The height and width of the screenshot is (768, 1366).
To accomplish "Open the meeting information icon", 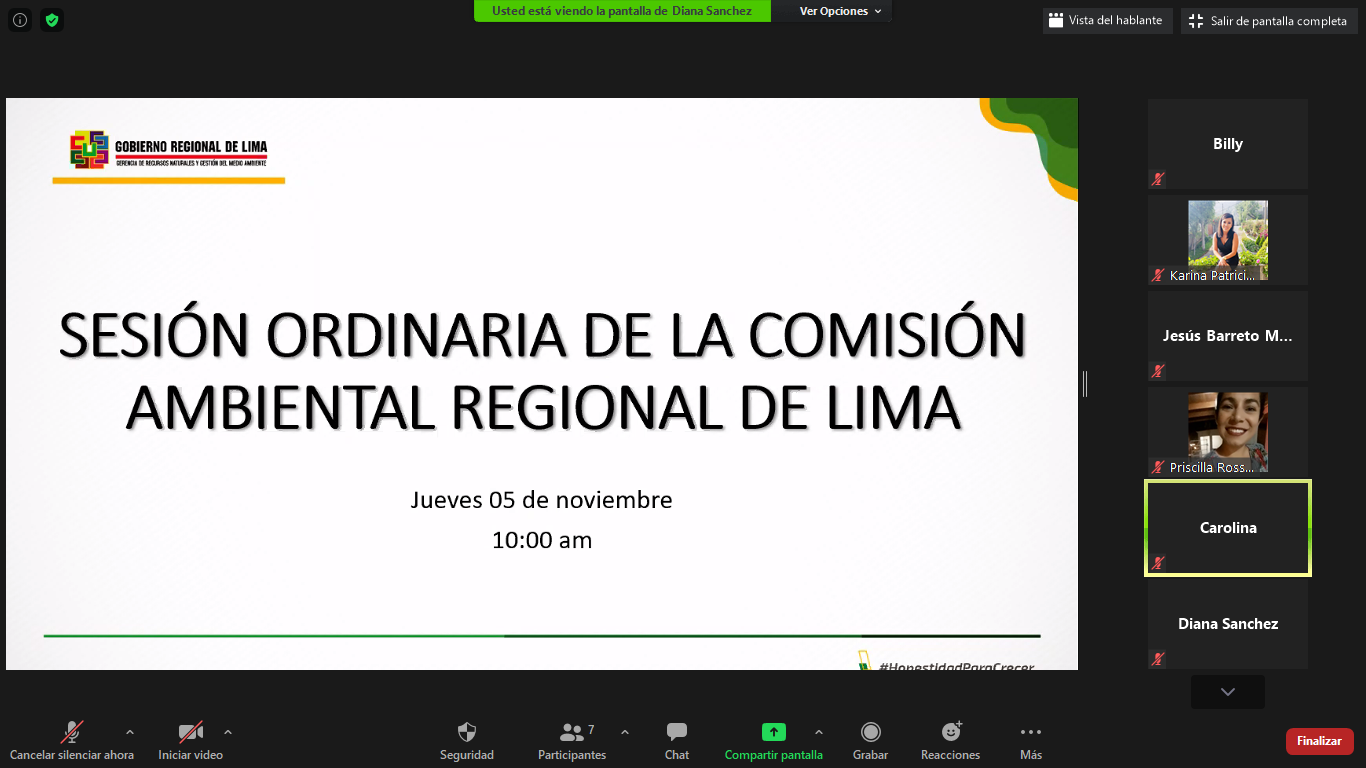I will tap(20, 19).
